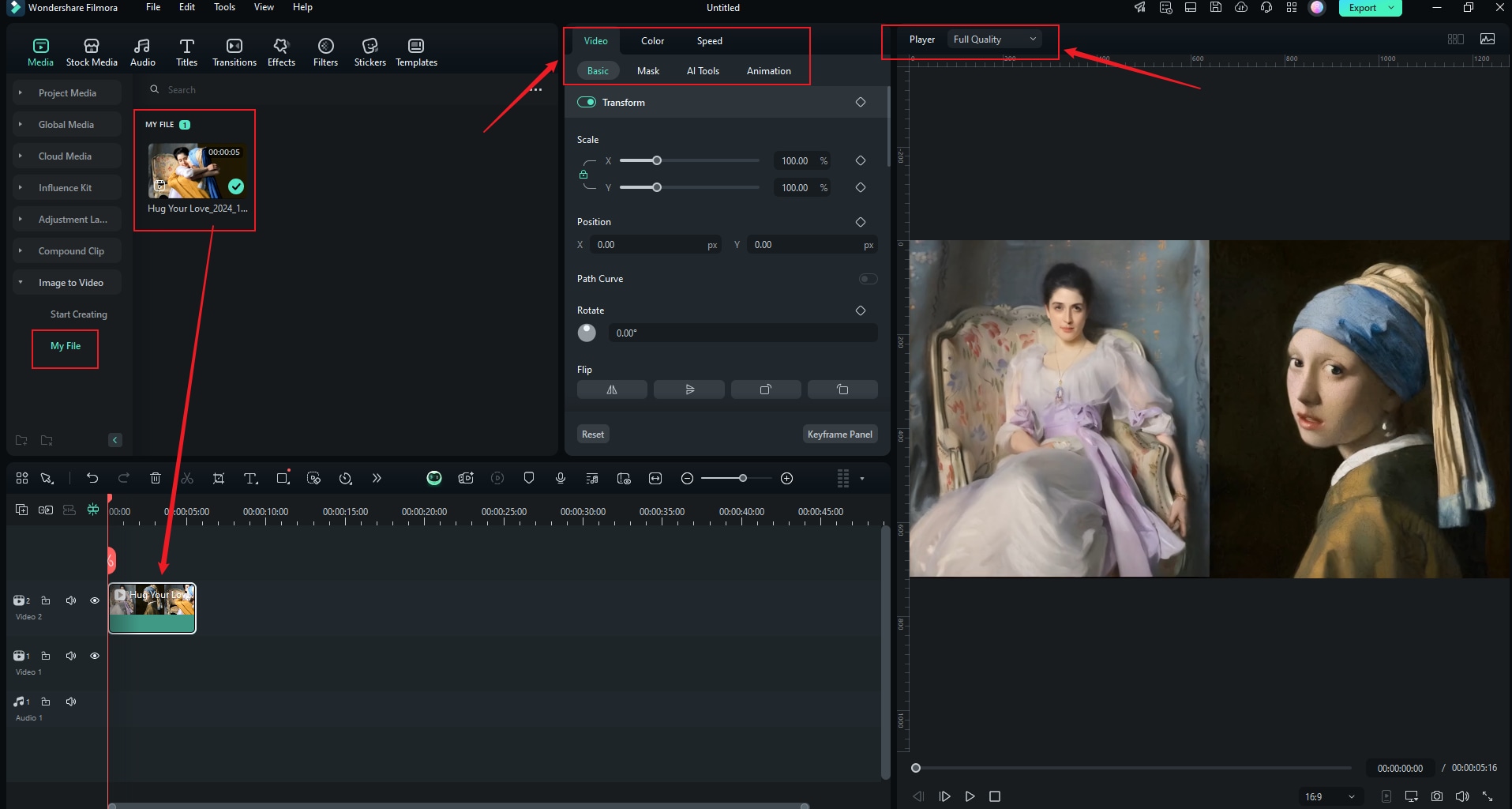Zoom out the timeline with minus icon
1512x809 pixels.
(x=687, y=478)
